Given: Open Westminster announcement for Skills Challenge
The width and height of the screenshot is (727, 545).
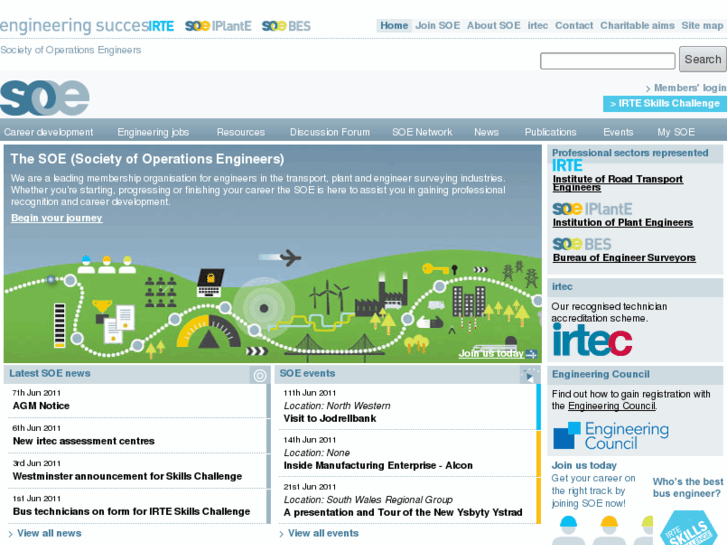Looking at the screenshot, I should point(127,476).
